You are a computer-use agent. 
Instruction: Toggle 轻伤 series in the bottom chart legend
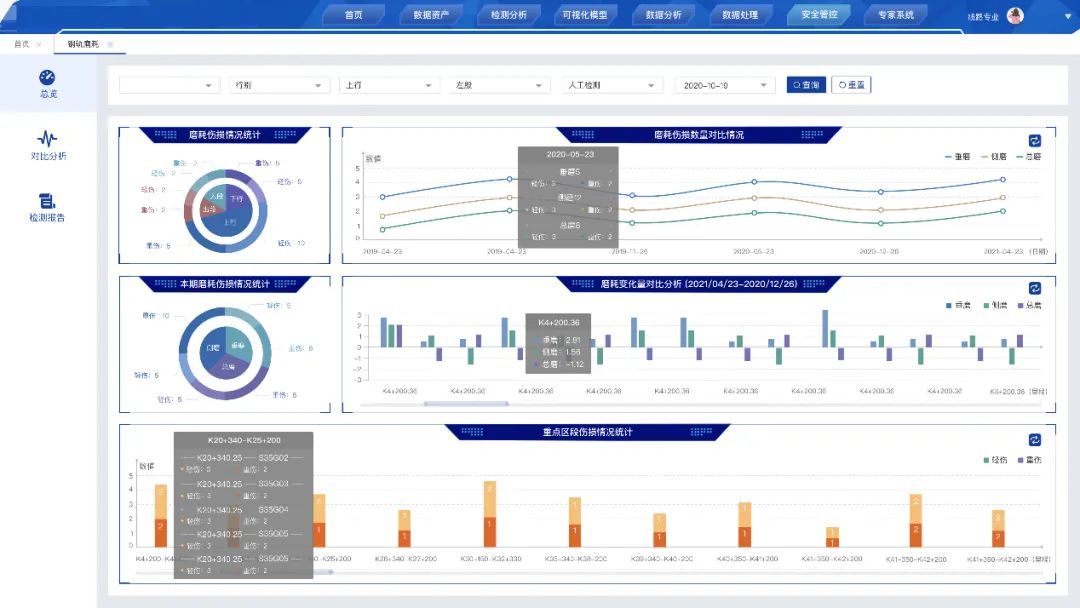pyautogui.click(x=993, y=459)
